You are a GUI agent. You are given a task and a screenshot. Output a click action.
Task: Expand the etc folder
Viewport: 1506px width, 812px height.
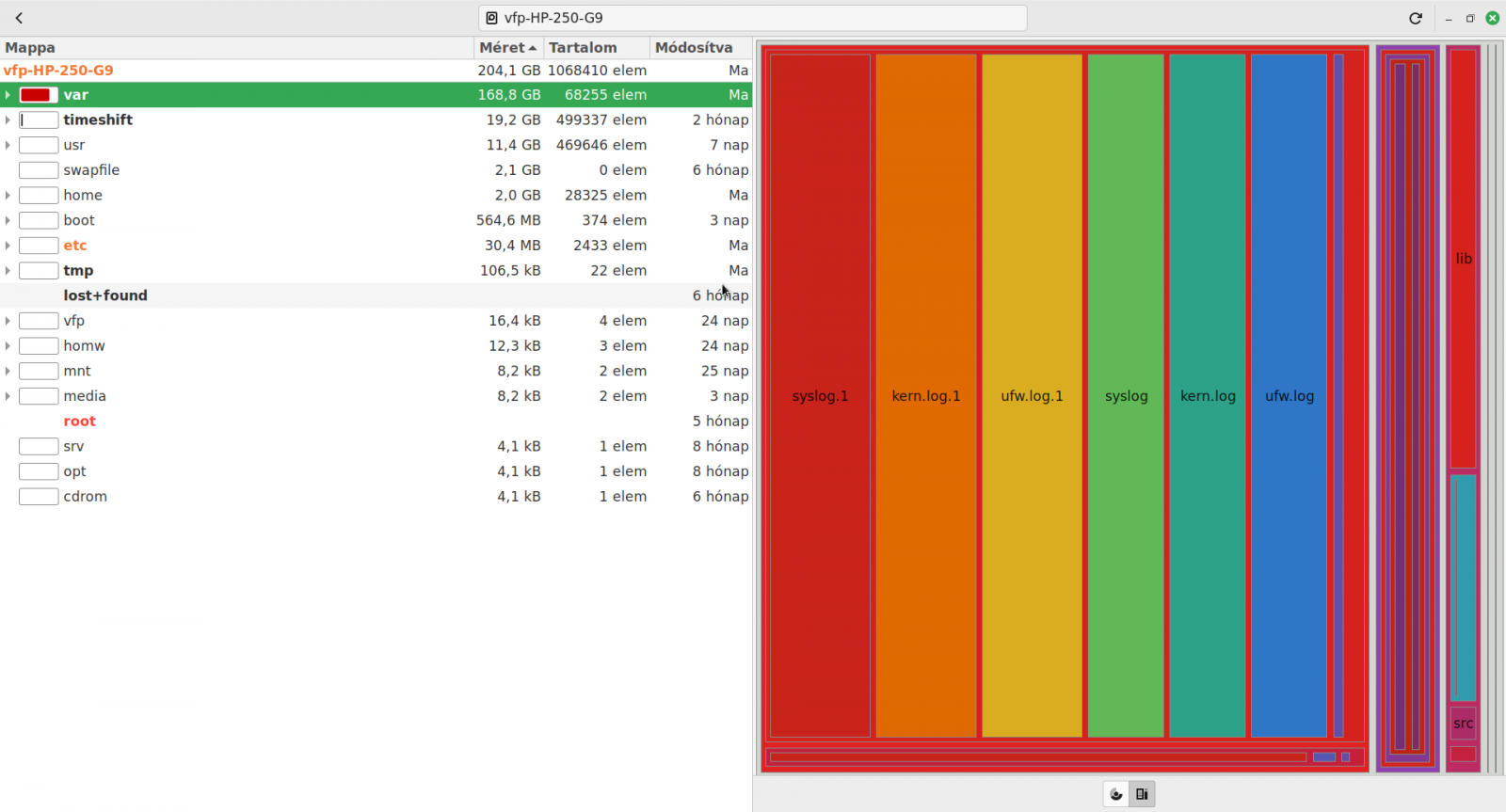pyautogui.click(x=8, y=246)
